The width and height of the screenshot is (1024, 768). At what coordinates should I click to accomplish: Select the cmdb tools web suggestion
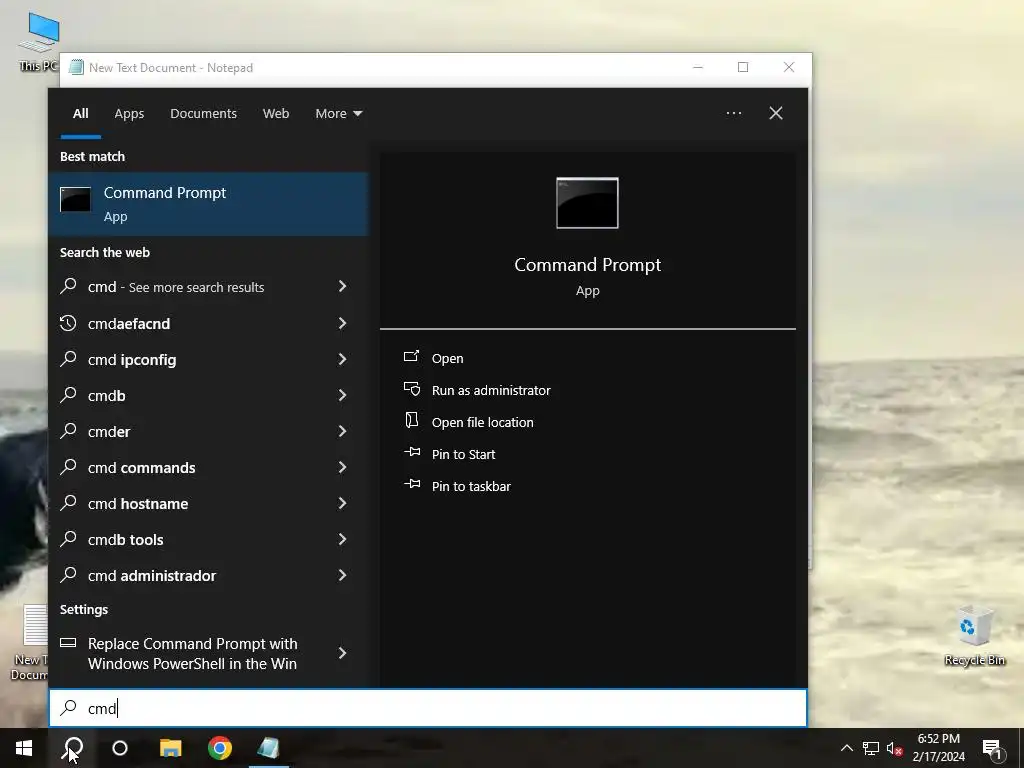tap(208, 539)
